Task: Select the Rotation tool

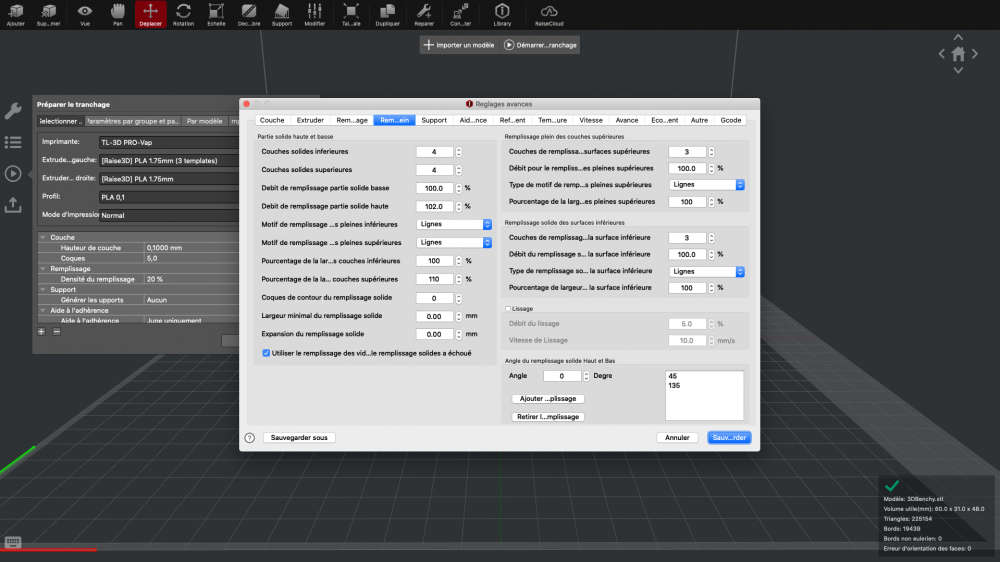Action: click(183, 11)
